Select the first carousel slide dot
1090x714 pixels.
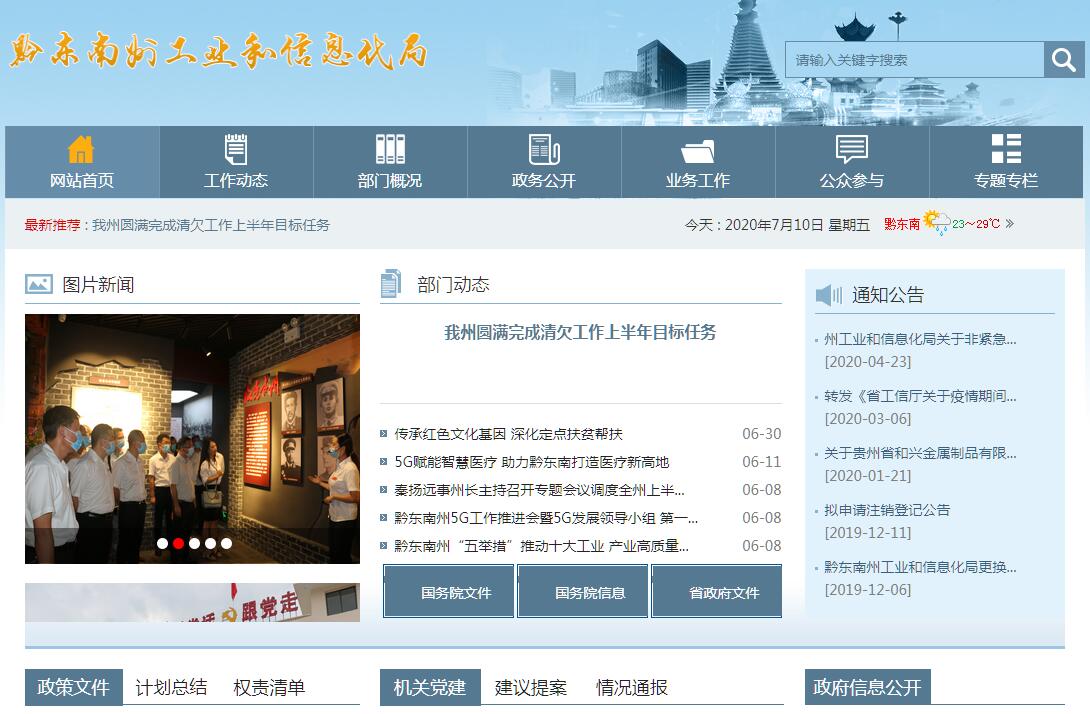pos(162,544)
